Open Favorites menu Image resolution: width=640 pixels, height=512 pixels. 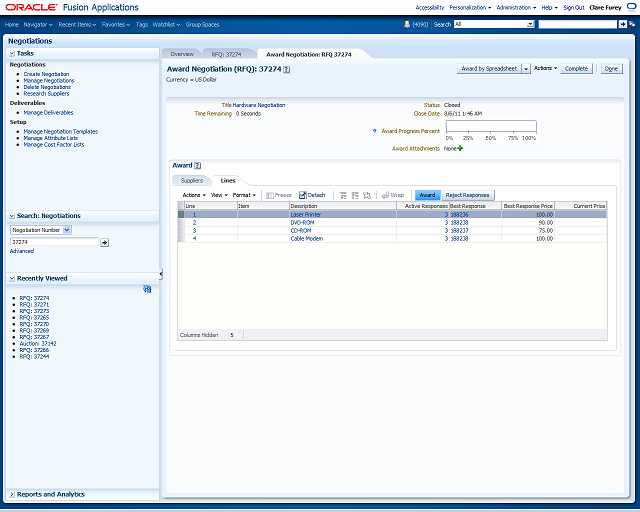(116, 24)
